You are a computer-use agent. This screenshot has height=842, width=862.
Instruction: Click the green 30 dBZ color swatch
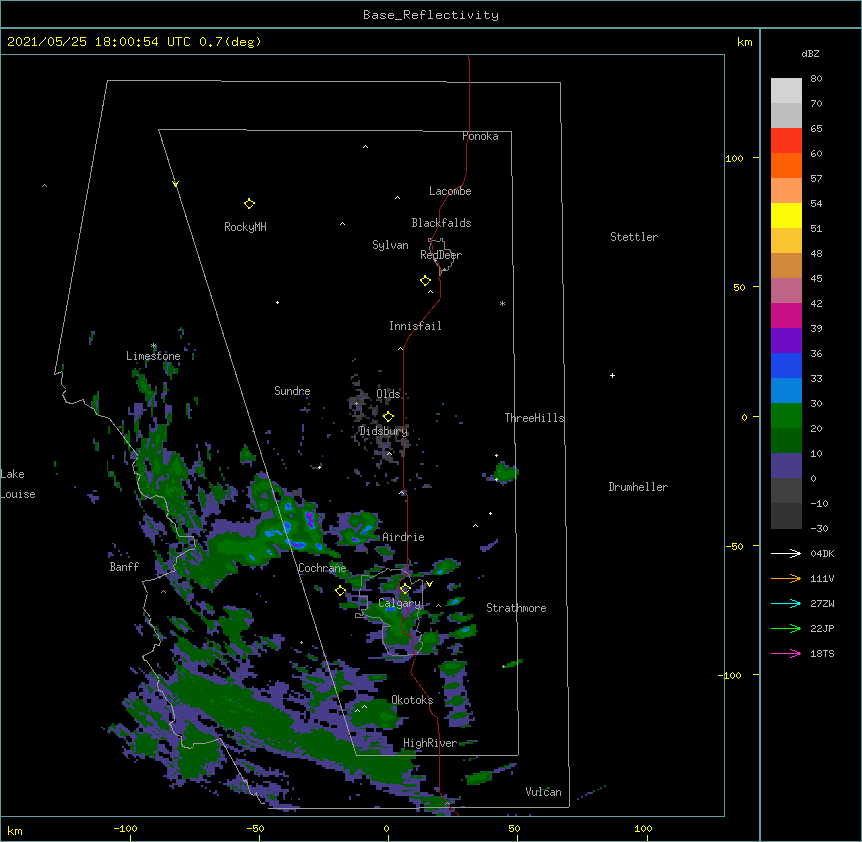(786, 416)
